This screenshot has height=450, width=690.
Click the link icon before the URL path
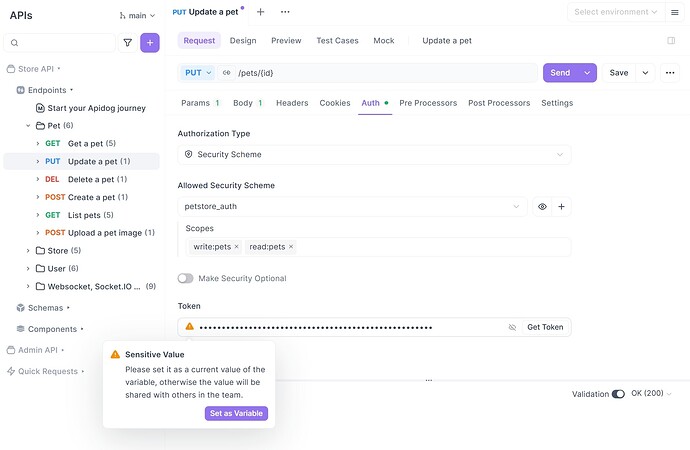click(226, 73)
